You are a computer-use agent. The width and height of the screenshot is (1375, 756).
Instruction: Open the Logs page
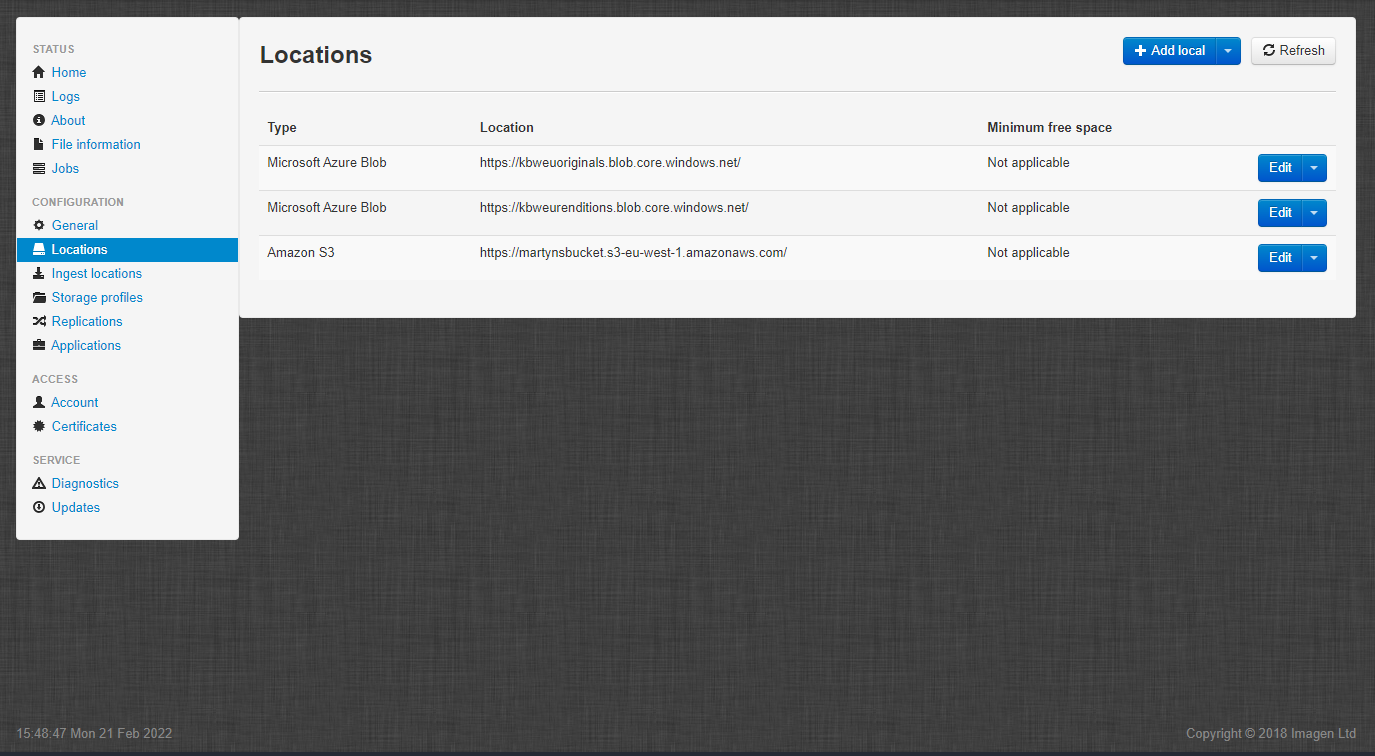[x=66, y=96]
